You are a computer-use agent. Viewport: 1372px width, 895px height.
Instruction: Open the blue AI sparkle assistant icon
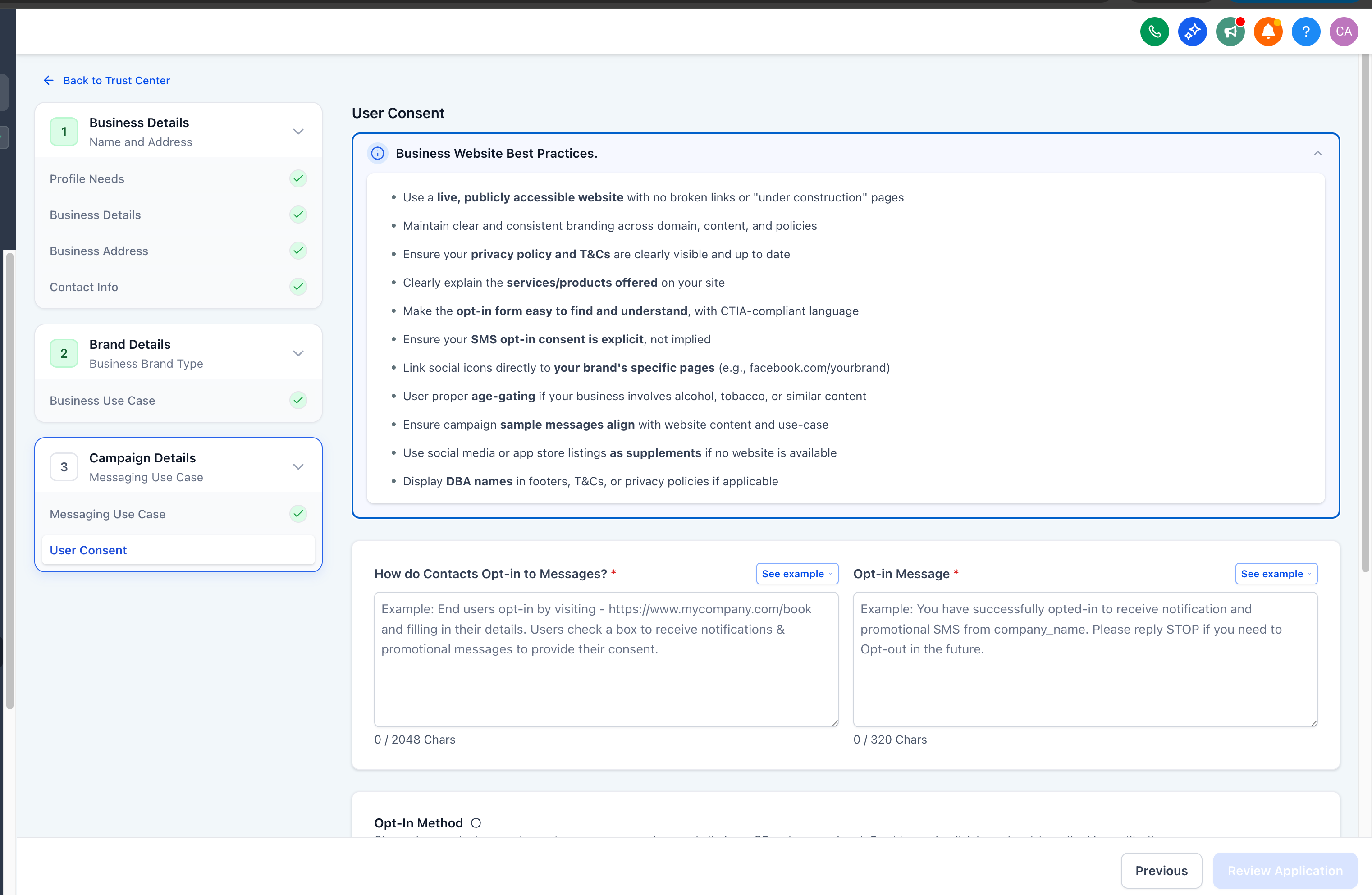tap(1192, 32)
